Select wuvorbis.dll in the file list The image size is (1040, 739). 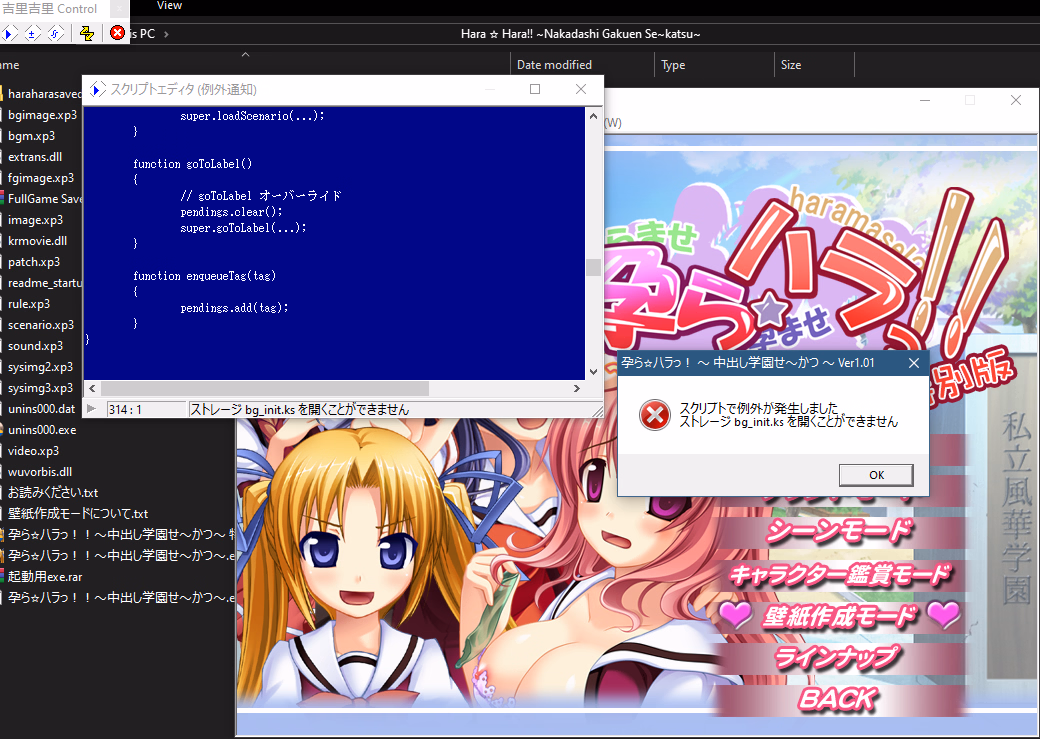(40, 472)
